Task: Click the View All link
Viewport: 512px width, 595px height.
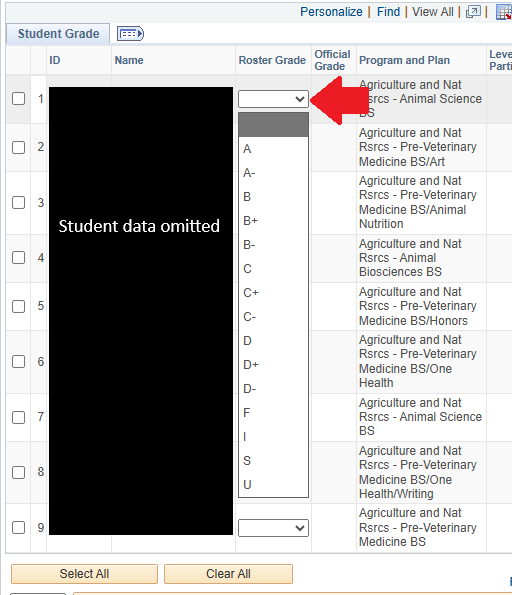Action: (433, 12)
